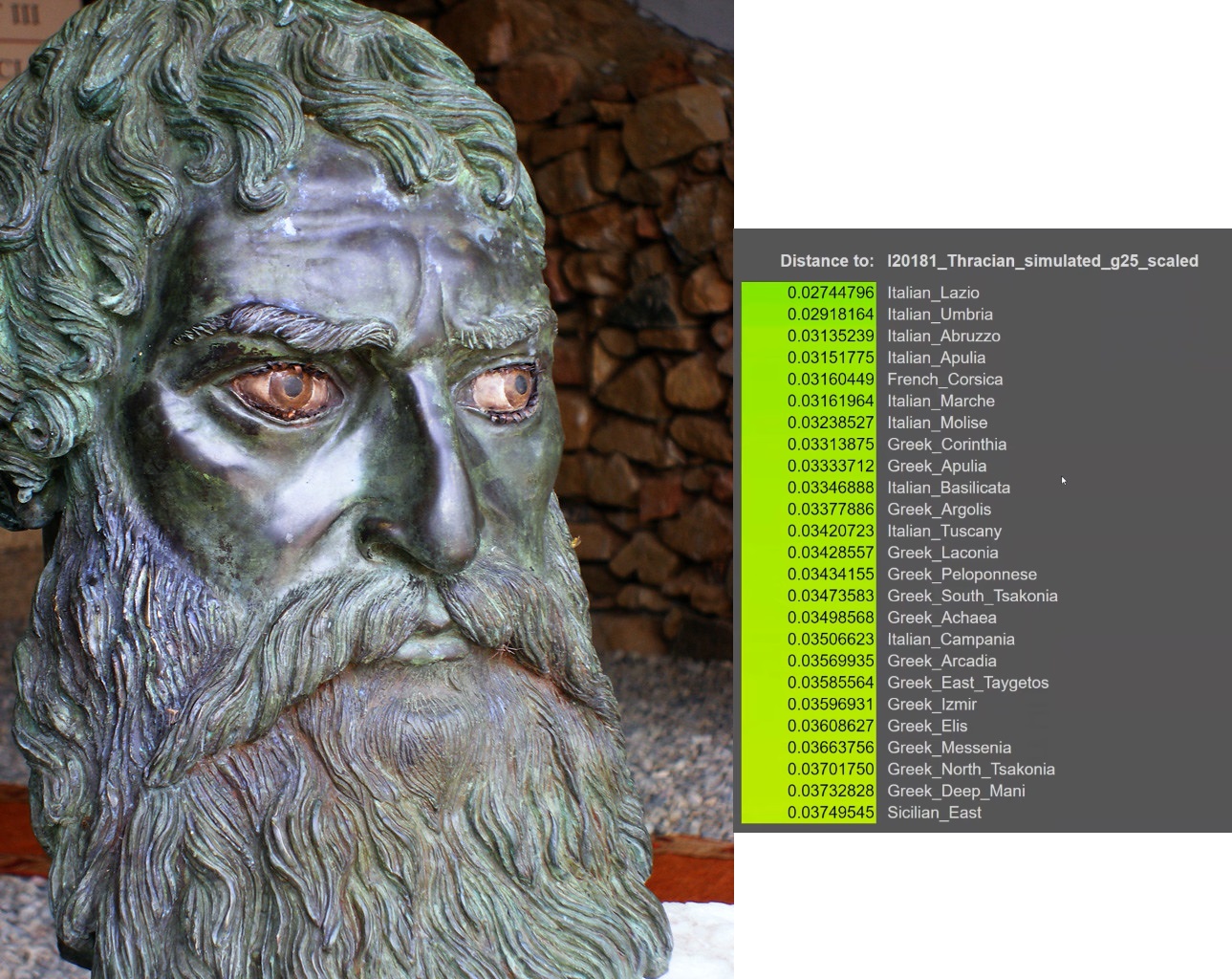Select the distance value 0.03313875
The width and height of the screenshot is (1232, 979).
click(x=831, y=445)
